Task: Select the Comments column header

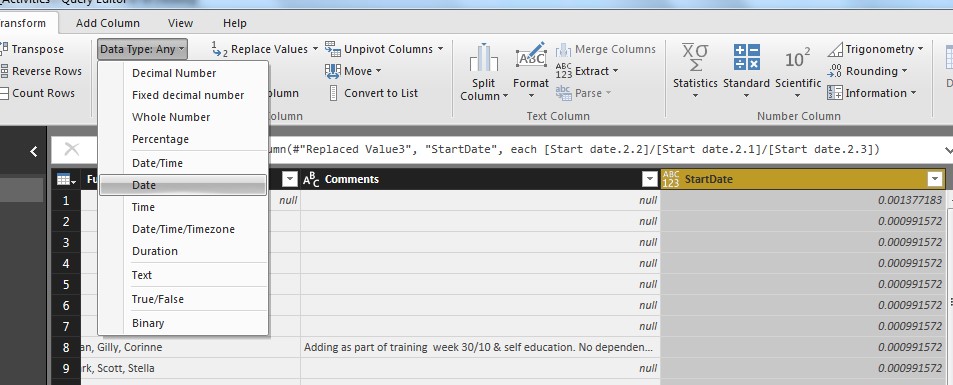Action: tap(480, 179)
